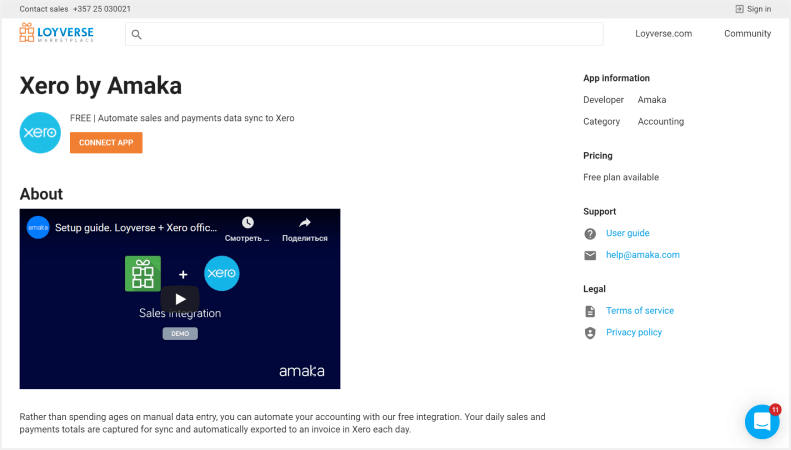Click the DEMO badge in the video
This screenshot has height=450, width=791.
pos(180,333)
